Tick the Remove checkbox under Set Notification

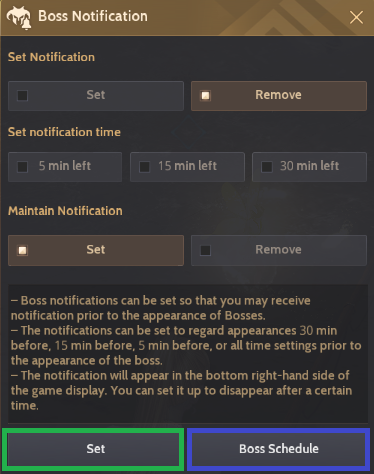pyautogui.click(x=205, y=96)
